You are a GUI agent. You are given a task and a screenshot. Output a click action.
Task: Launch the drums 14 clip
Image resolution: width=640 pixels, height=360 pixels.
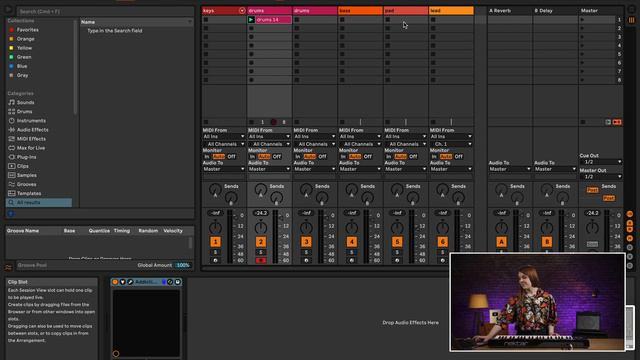pyautogui.click(x=251, y=20)
